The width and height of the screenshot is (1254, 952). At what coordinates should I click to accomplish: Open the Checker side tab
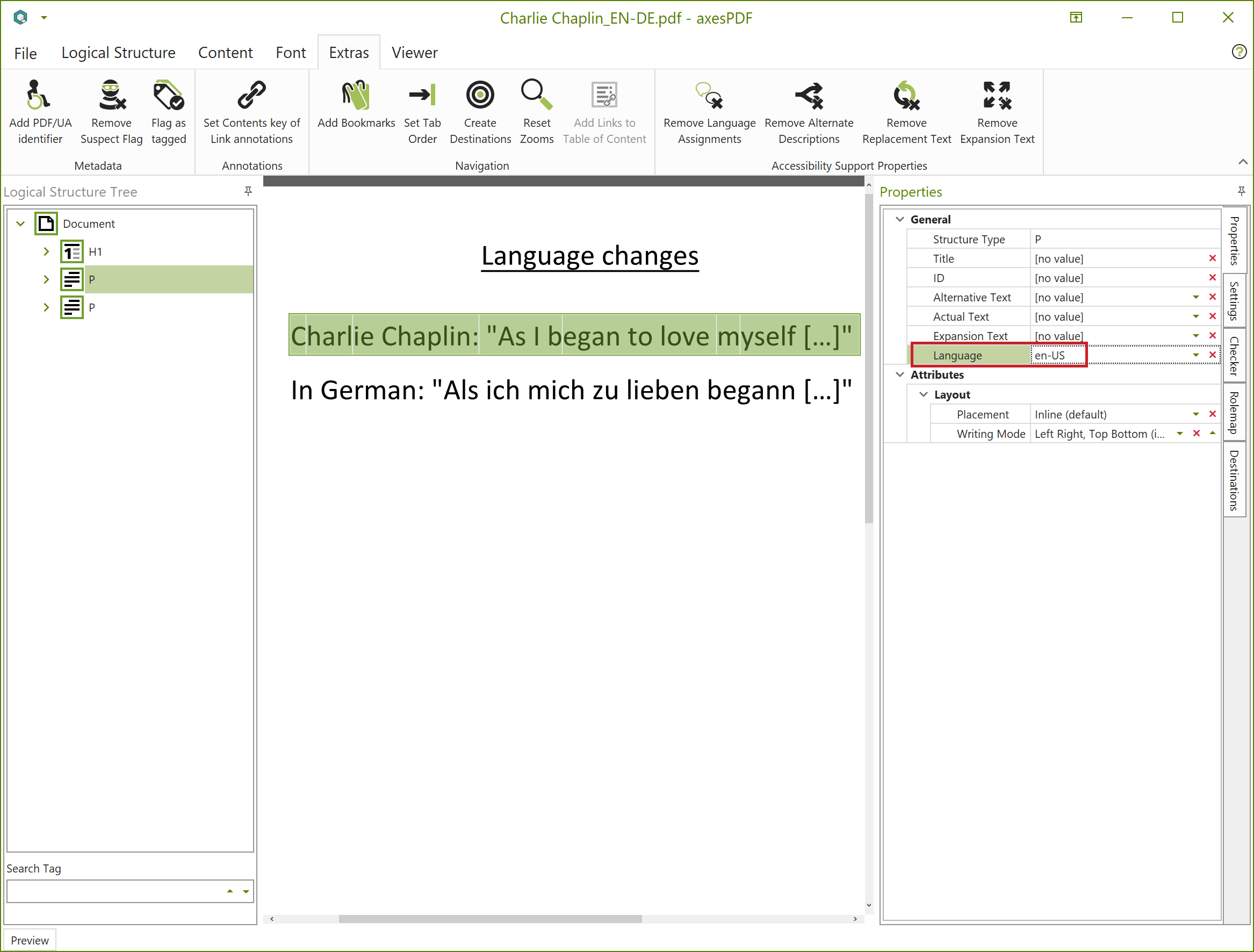click(1234, 356)
